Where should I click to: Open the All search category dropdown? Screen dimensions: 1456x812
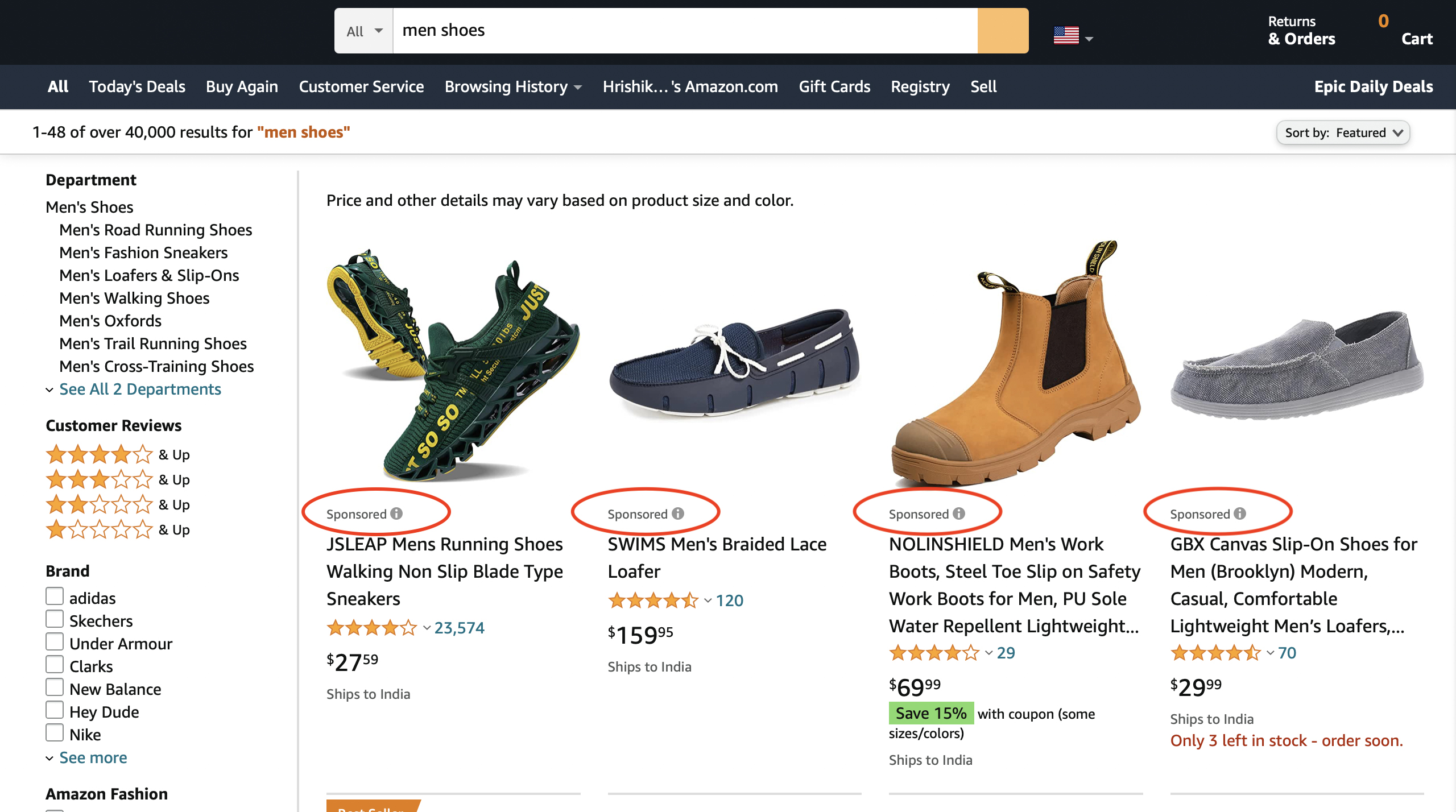364,31
